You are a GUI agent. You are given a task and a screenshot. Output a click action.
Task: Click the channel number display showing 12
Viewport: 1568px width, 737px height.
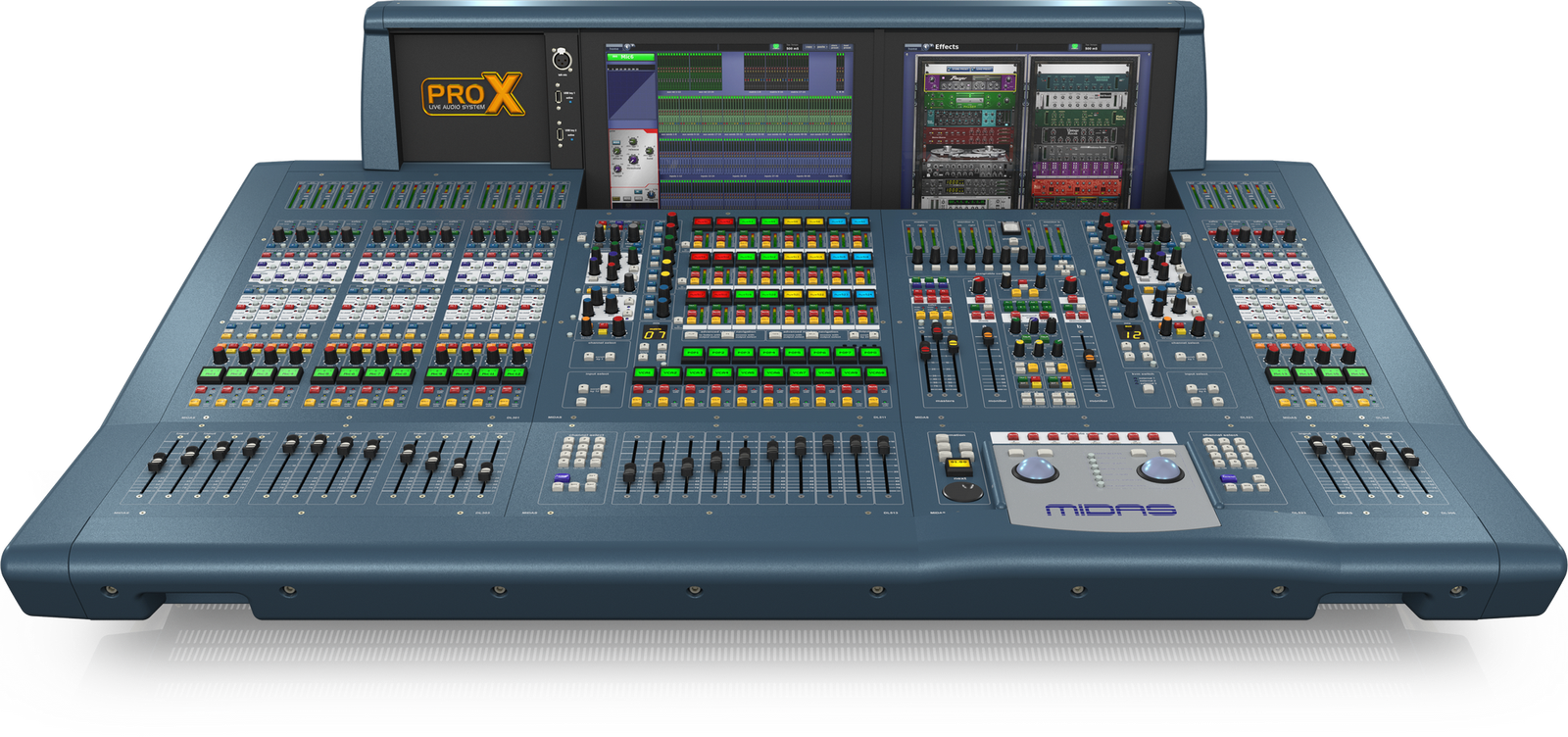(1132, 334)
